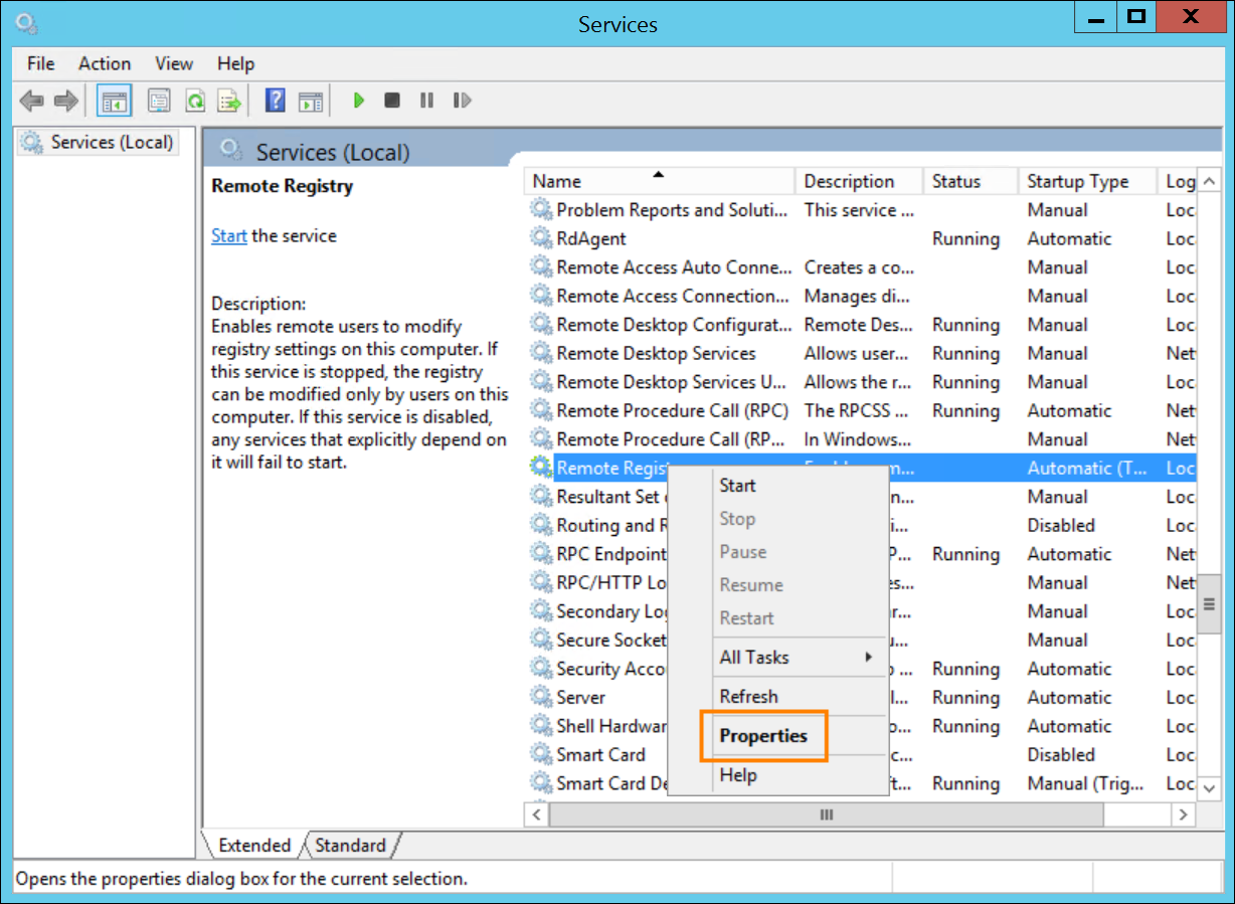This screenshot has height=904, width=1235.
Task: Sort by the Startup Type column header
Action: tap(1078, 181)
